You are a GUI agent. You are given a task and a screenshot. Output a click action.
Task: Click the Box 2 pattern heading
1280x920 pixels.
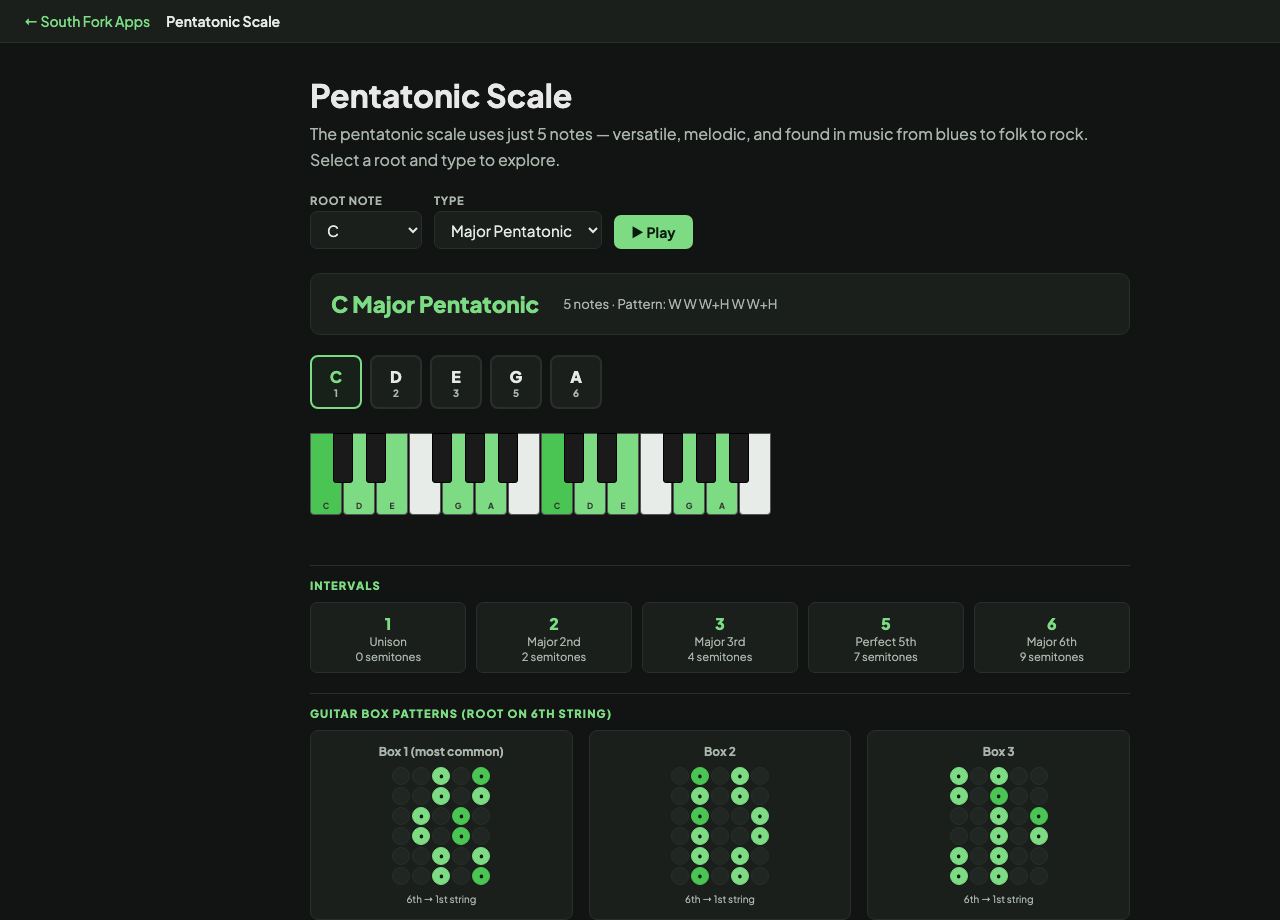[x=720, y=751]
